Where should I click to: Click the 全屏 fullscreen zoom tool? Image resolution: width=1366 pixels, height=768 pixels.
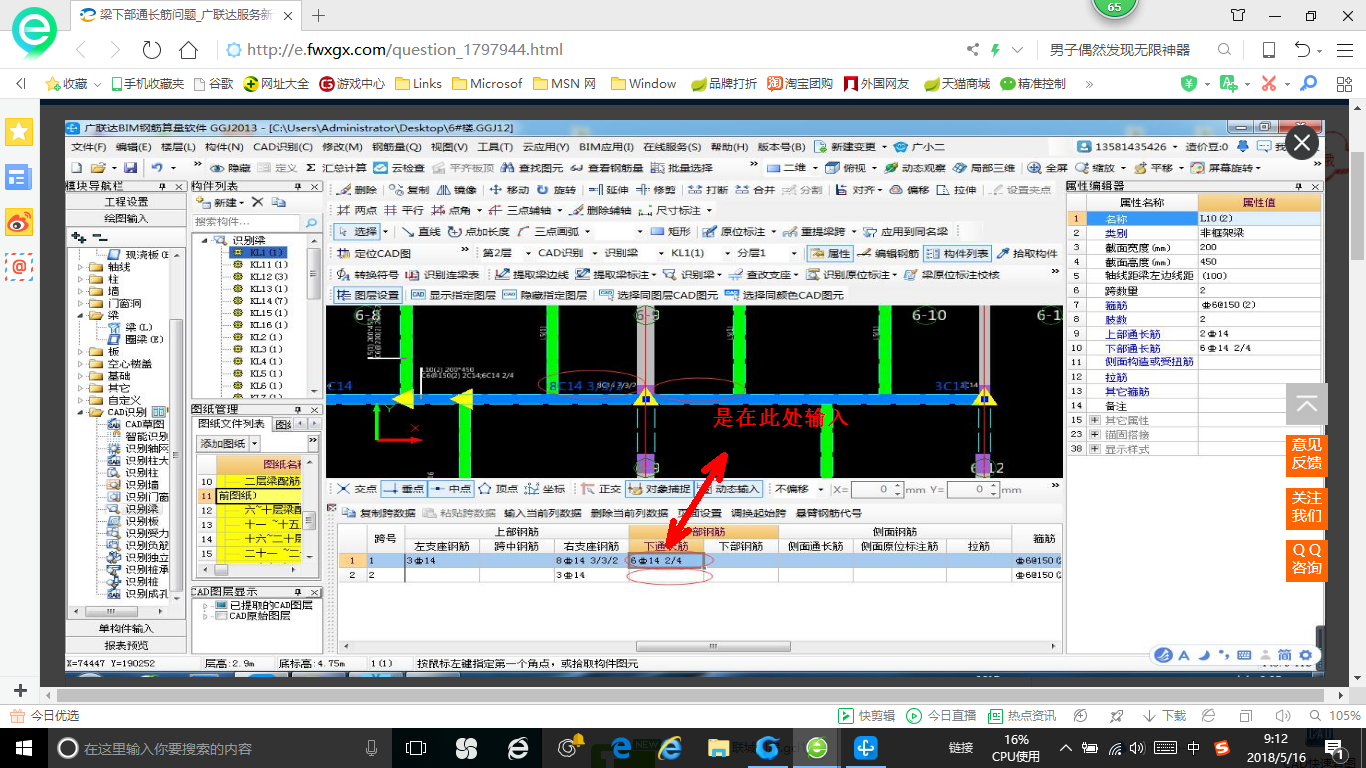[x=1048, y=168]
